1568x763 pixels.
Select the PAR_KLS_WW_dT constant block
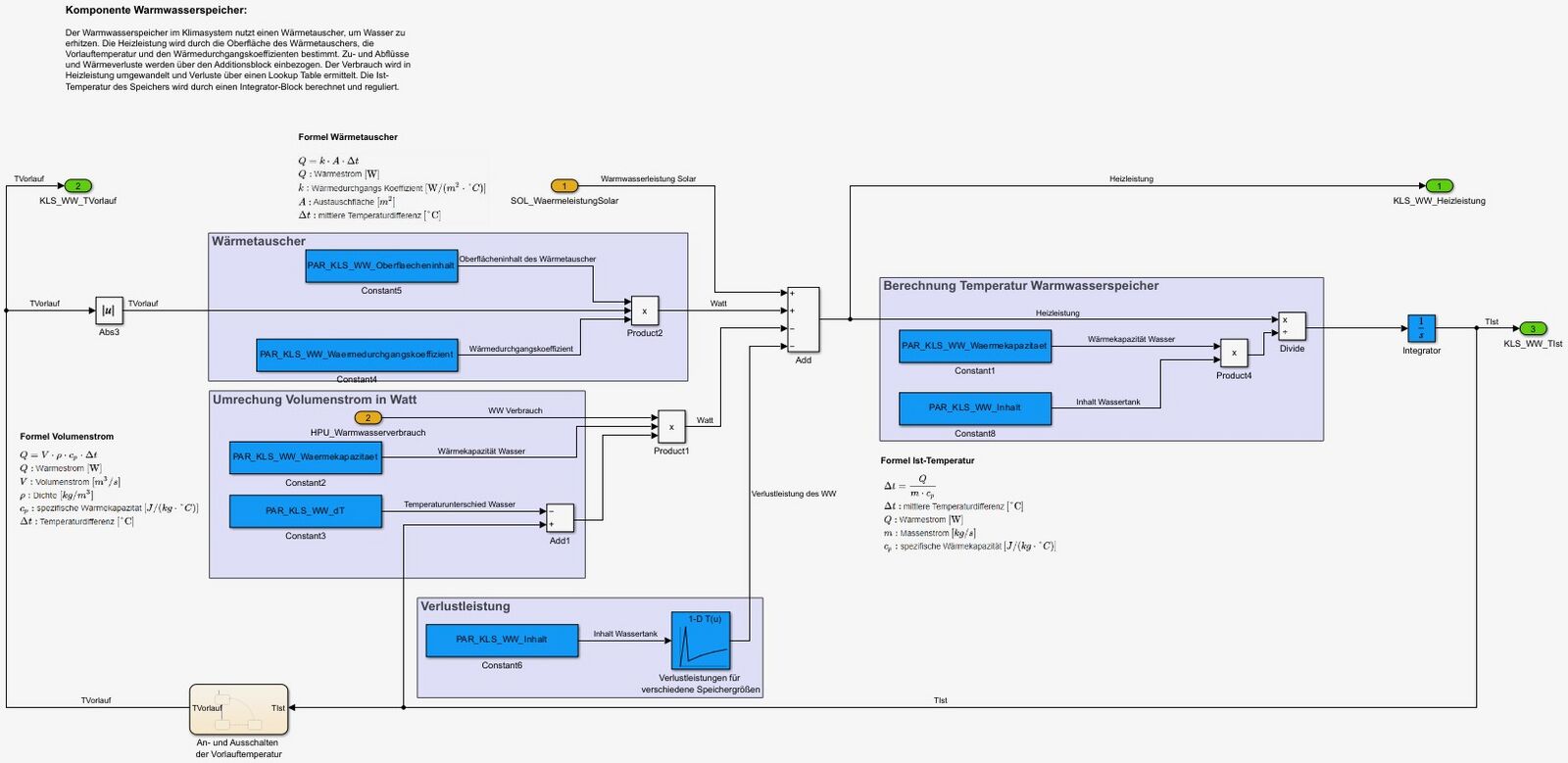(x=306, y=511)
